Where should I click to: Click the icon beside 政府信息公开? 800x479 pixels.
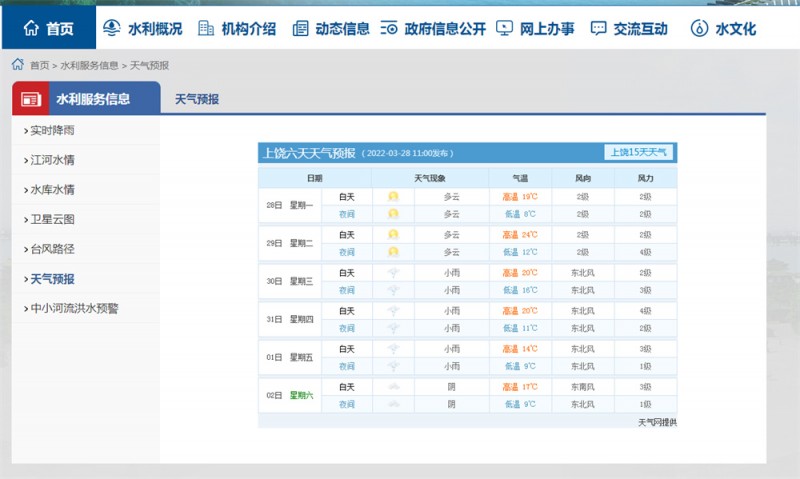[x=389, y=28]
